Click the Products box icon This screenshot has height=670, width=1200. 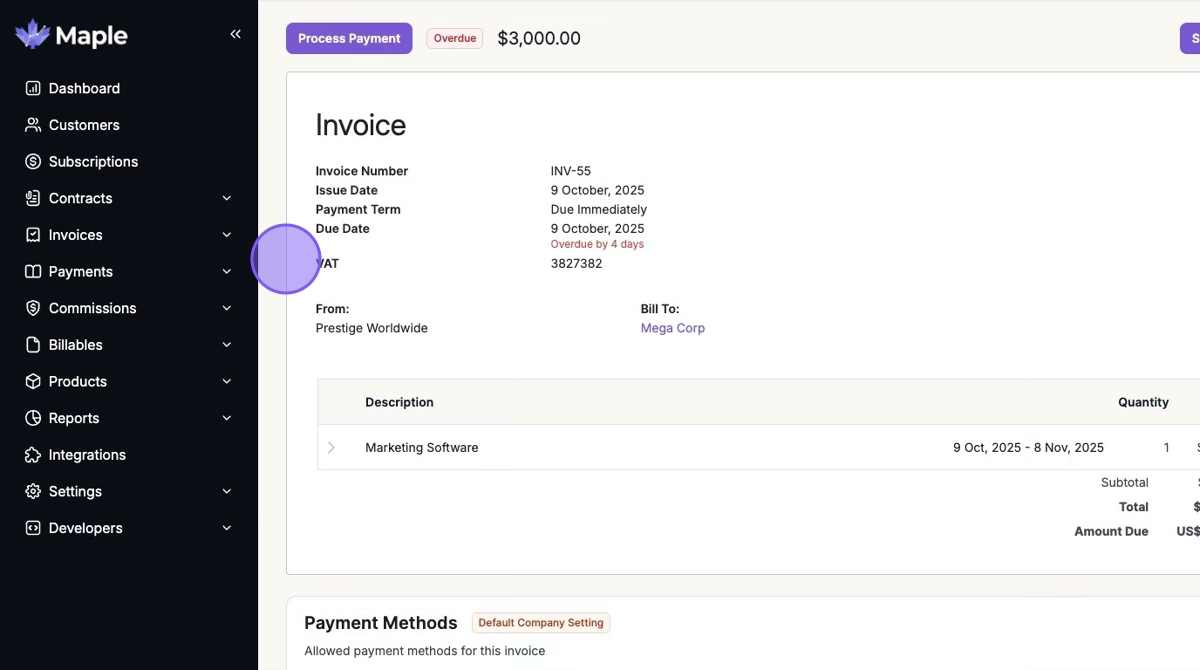(x=33, y=382)
